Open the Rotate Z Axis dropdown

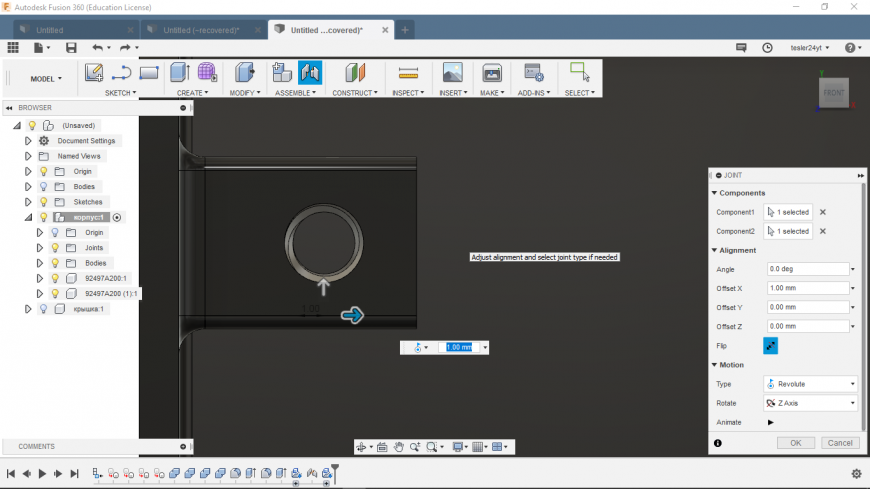810,403
